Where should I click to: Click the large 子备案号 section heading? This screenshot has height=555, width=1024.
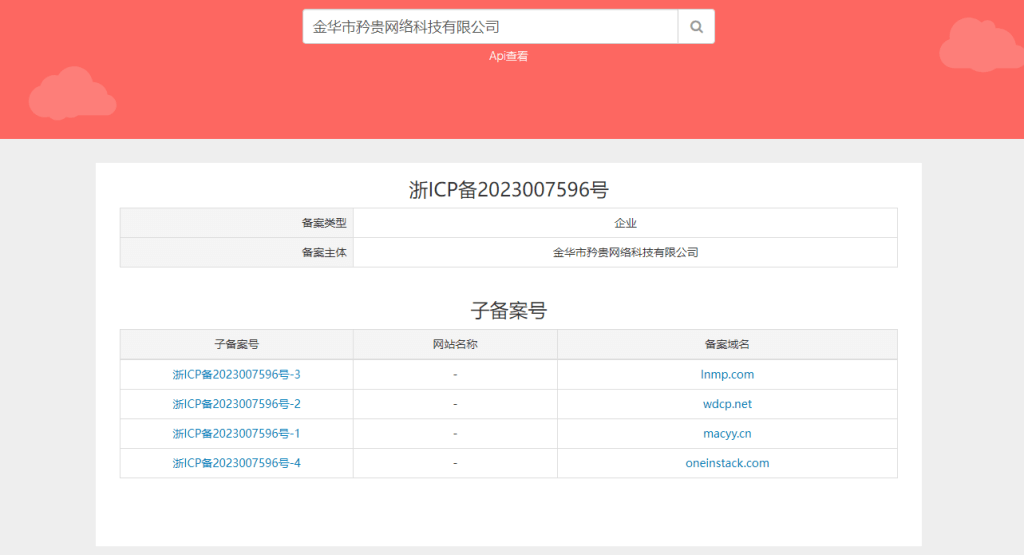(x=508, y=310)
